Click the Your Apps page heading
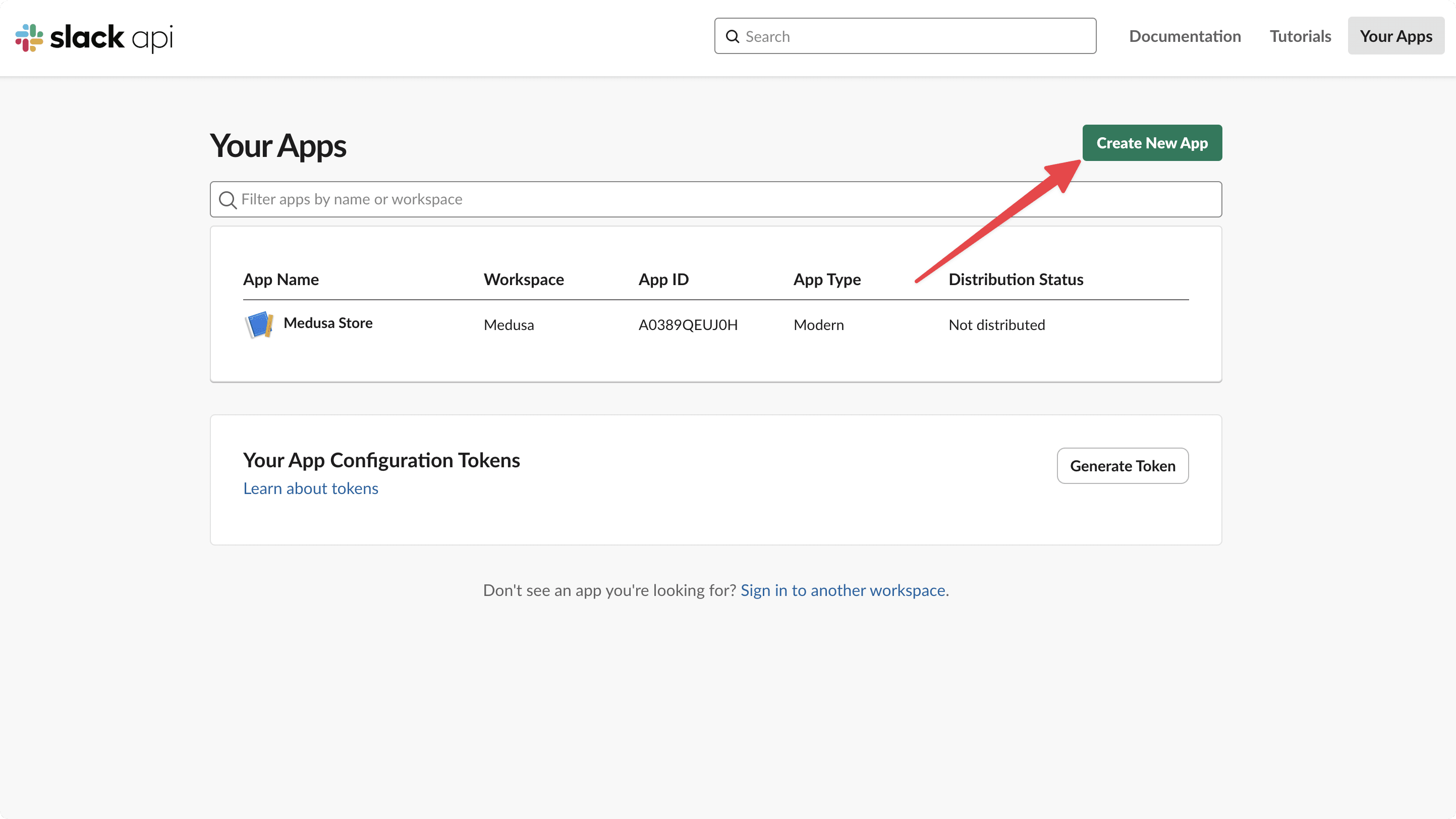This screenshot has height=819, width=1456. 277,145
